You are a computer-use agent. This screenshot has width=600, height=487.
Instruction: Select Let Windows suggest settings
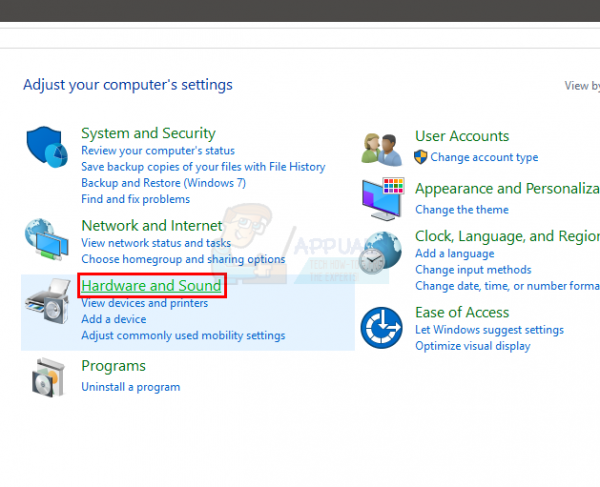point(489,330)
